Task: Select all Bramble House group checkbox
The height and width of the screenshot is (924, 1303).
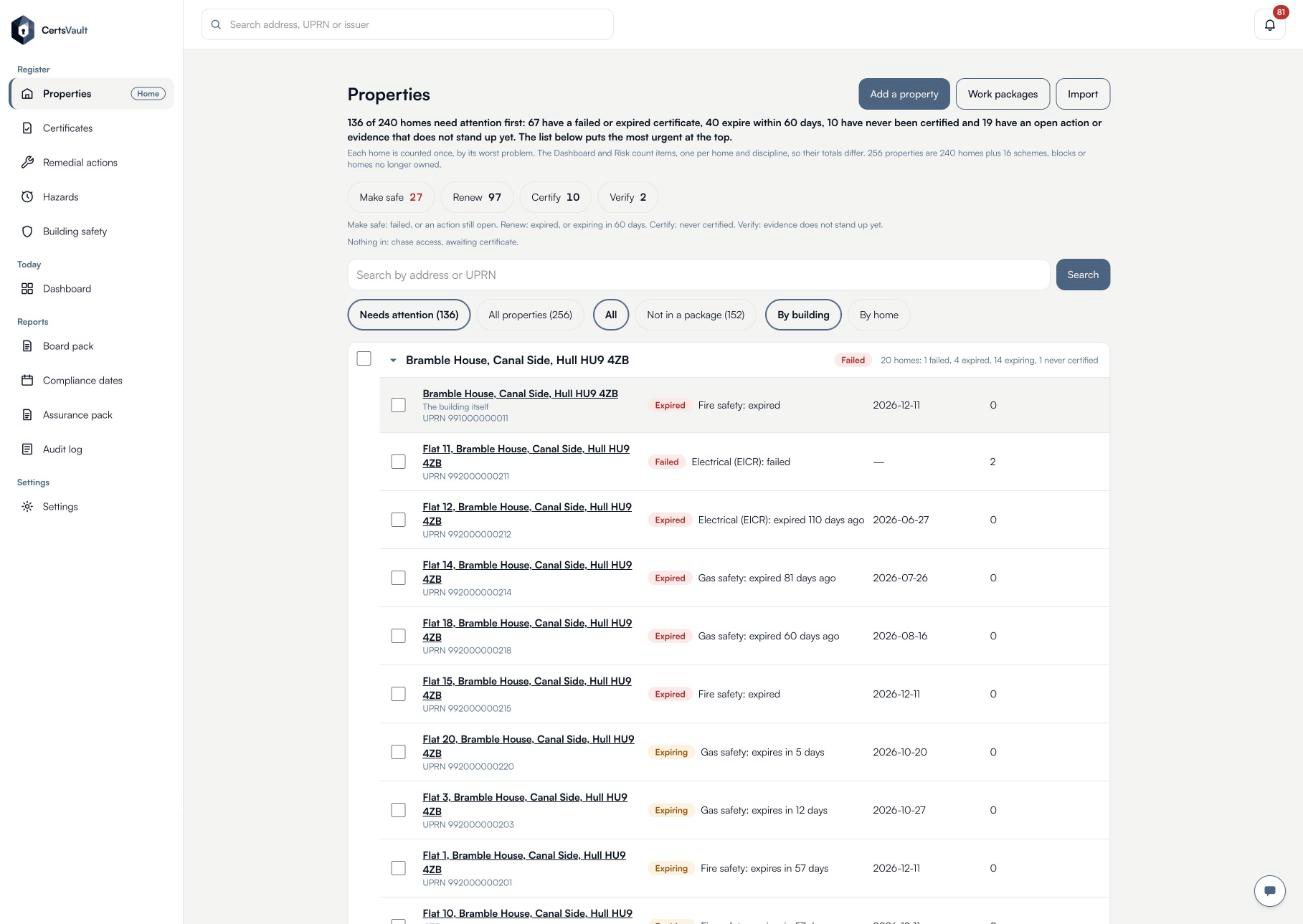Action: click(364, 359)
